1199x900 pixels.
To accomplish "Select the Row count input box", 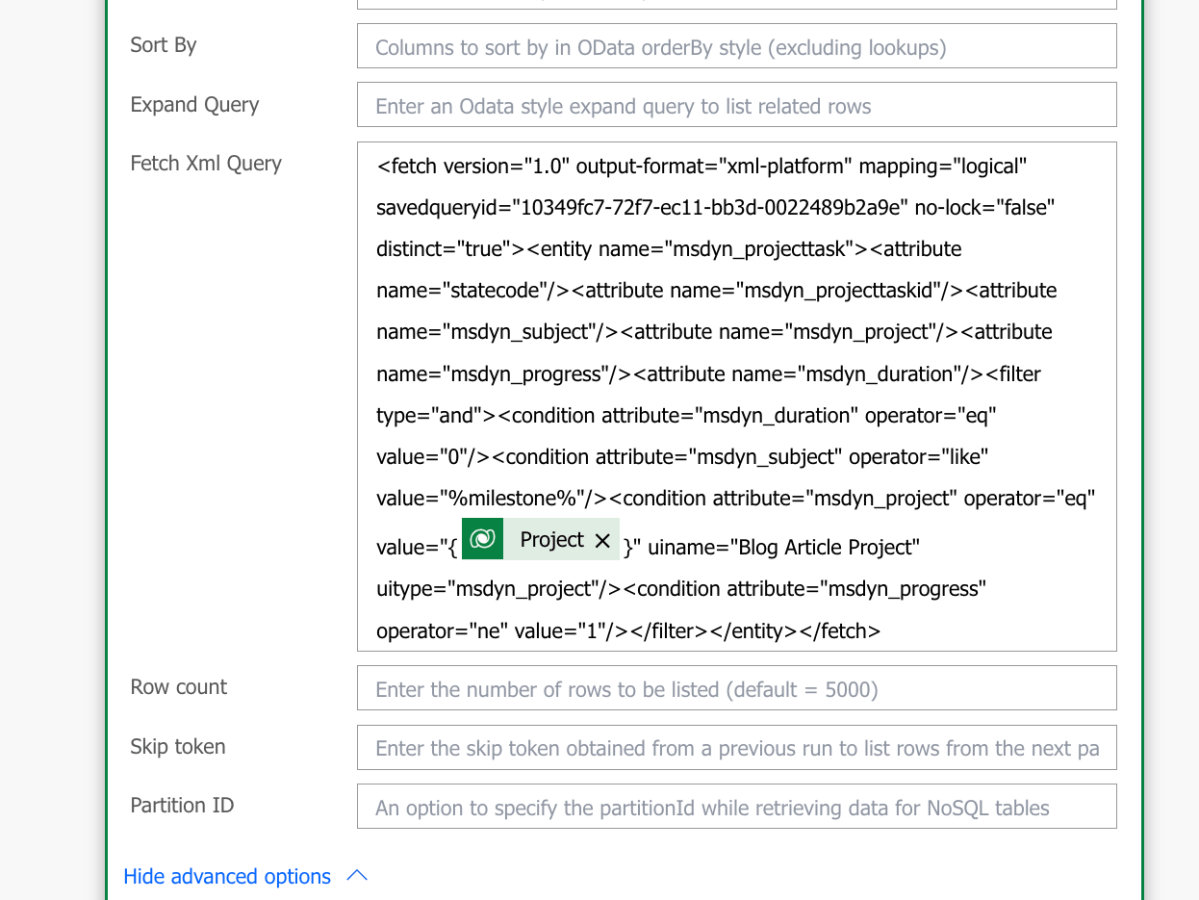I will (x=736, y=689).
